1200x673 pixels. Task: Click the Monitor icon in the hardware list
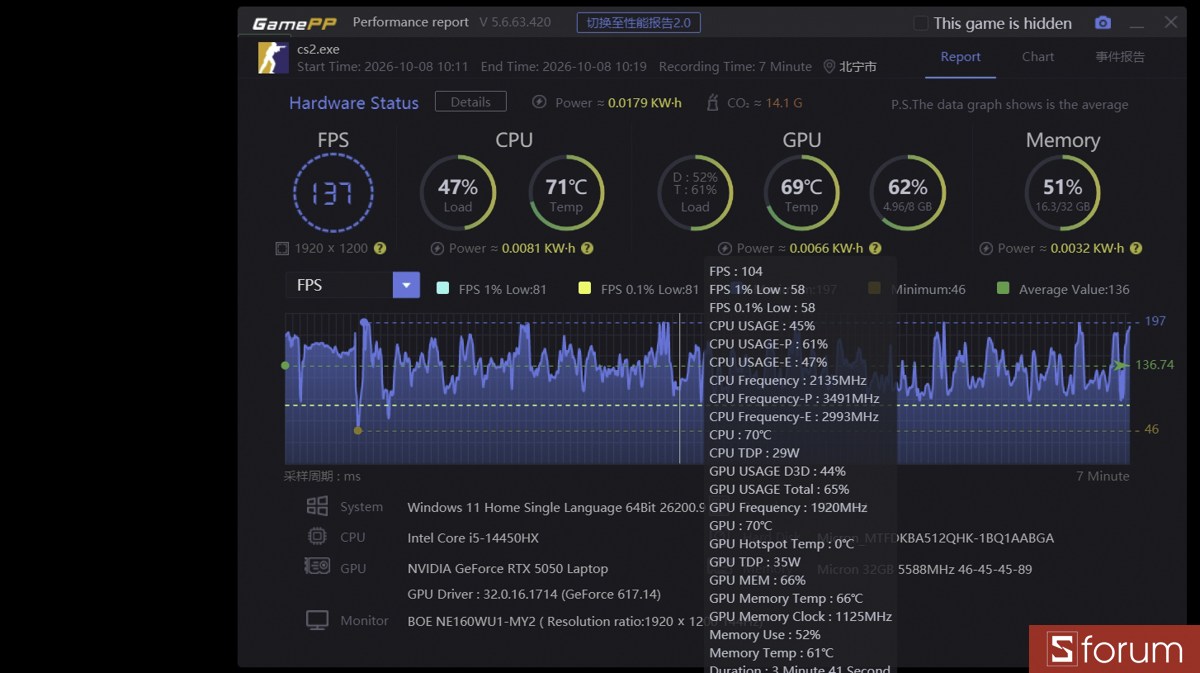pyautogui.click(x=317, y=620)
